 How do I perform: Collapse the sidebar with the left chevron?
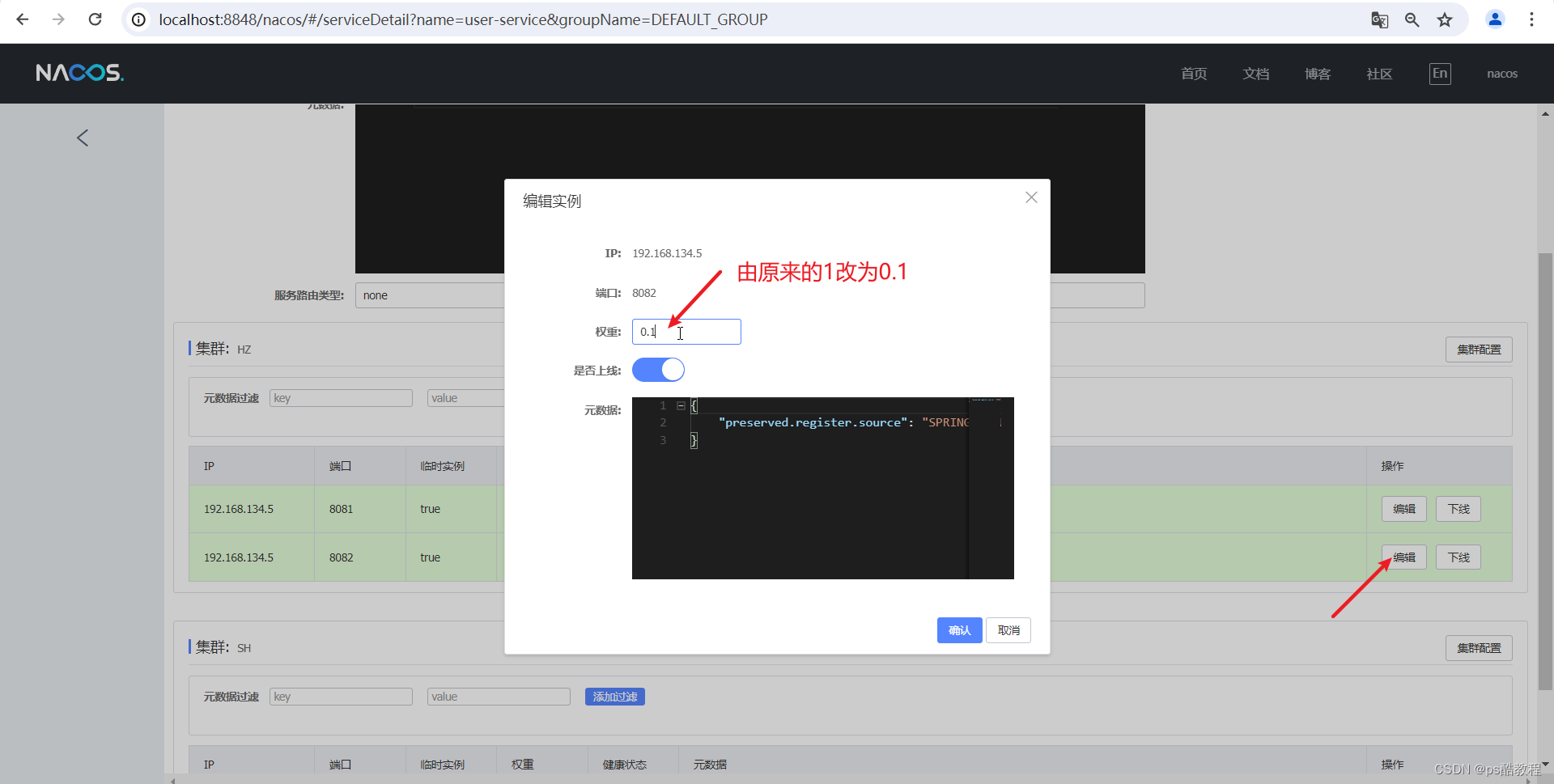[x=83, y=138]
